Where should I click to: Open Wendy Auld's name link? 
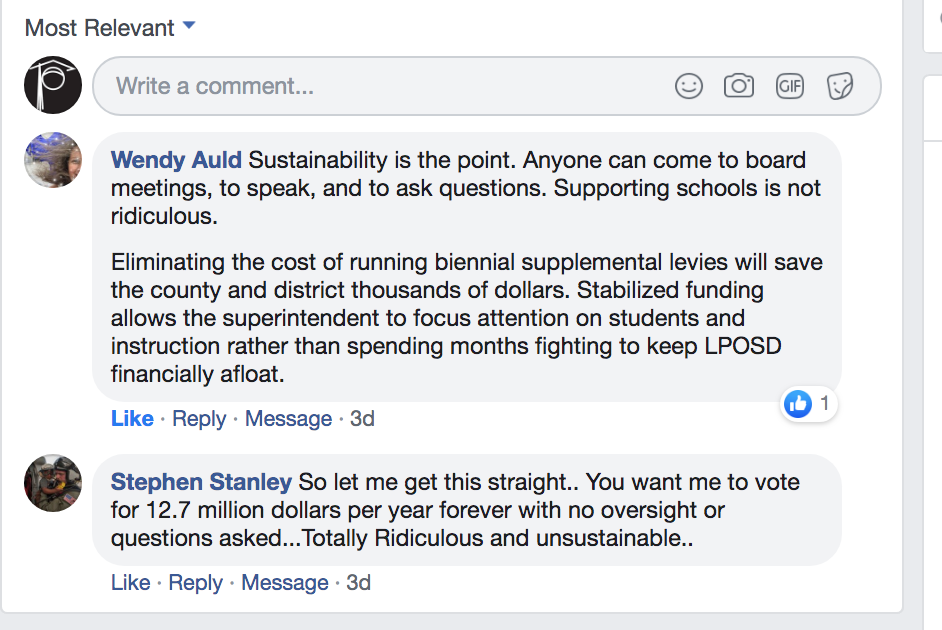176,160
